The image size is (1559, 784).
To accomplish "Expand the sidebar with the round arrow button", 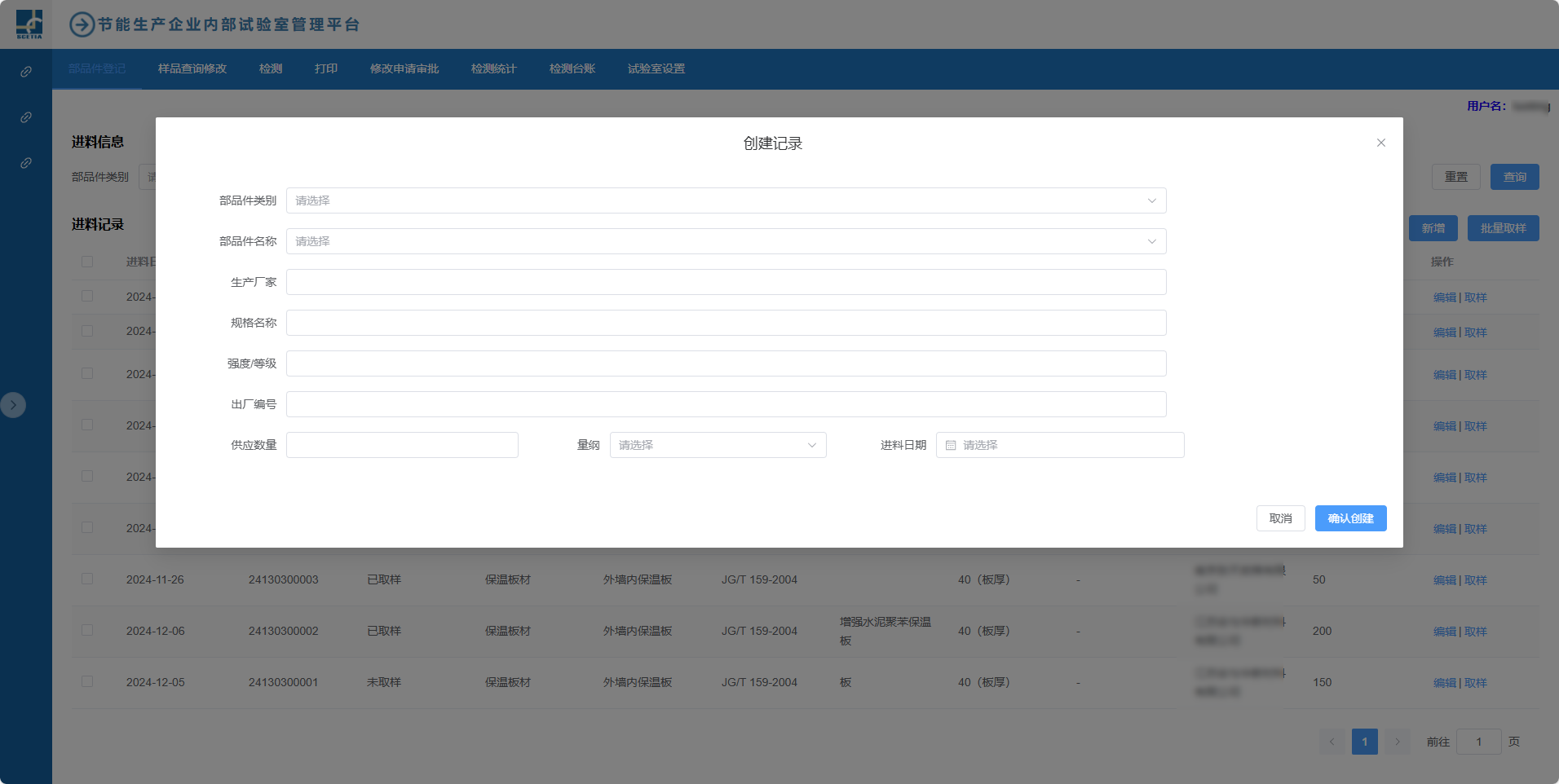I will pyautogui.click(x=13, y=405).
